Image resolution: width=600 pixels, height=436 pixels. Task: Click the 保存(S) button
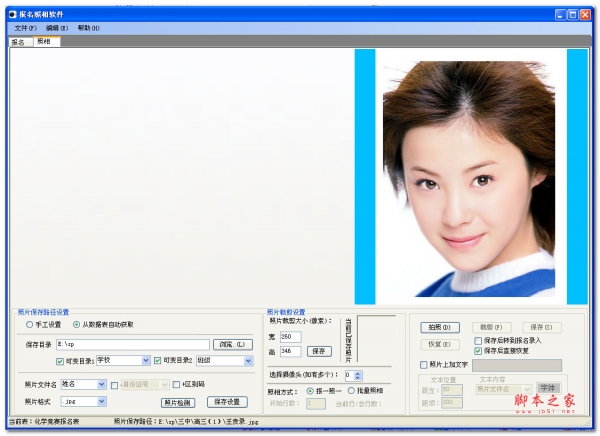tap(541, 327)
